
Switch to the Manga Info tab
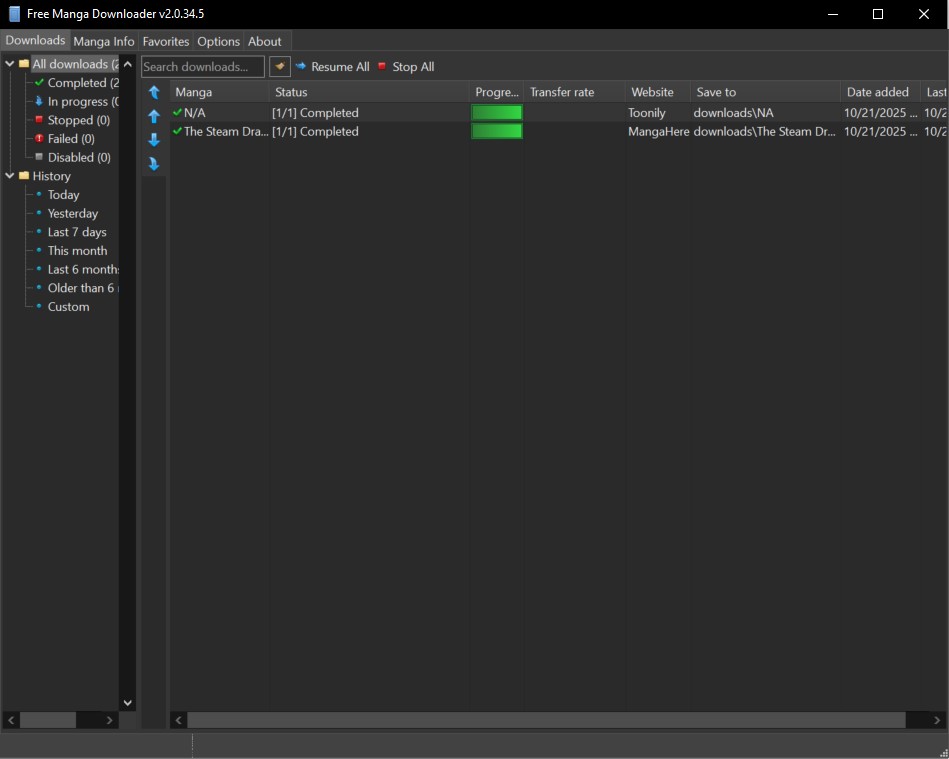pos(104,41)
